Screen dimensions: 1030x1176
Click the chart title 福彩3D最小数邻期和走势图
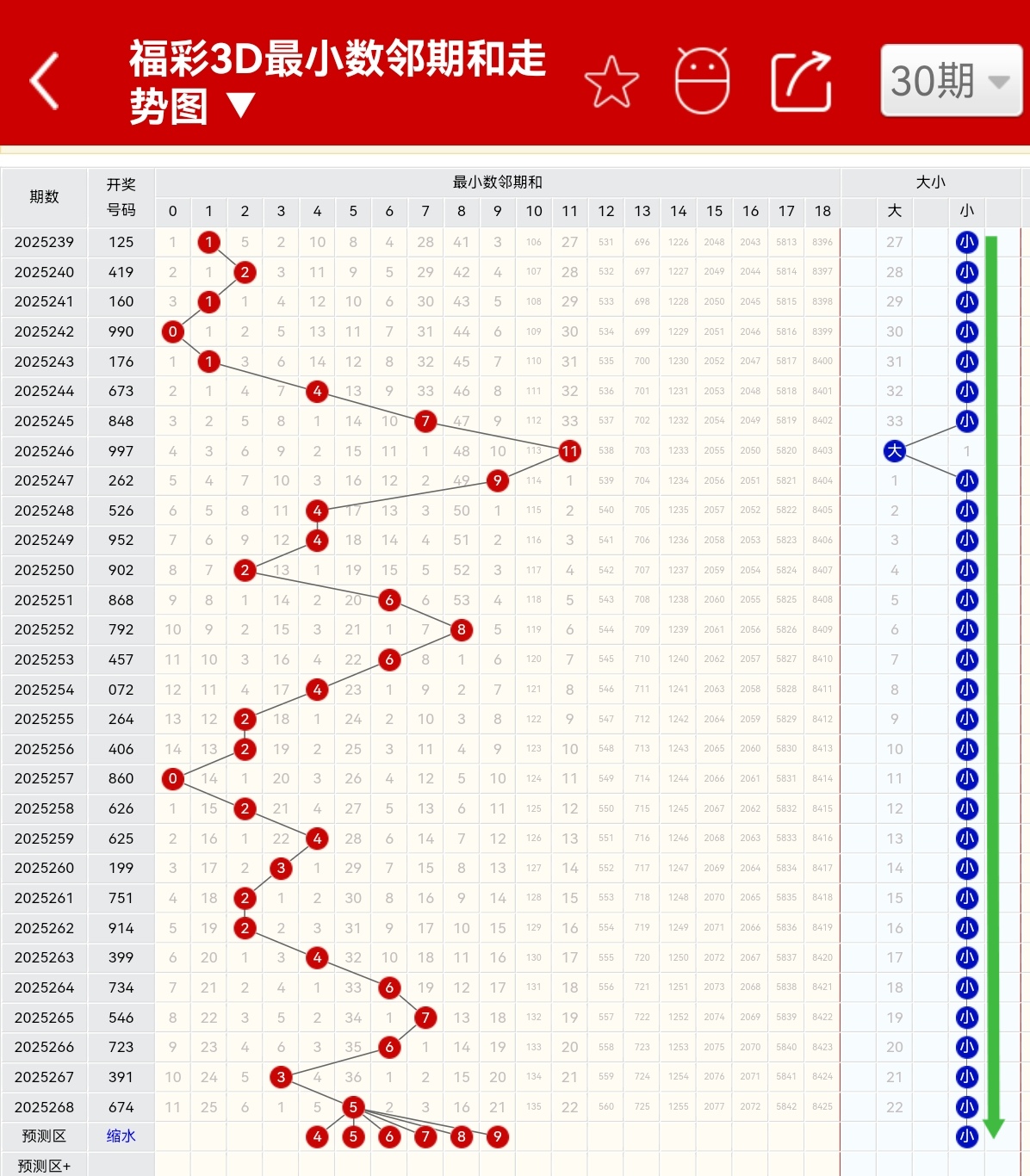pos(338,82)
